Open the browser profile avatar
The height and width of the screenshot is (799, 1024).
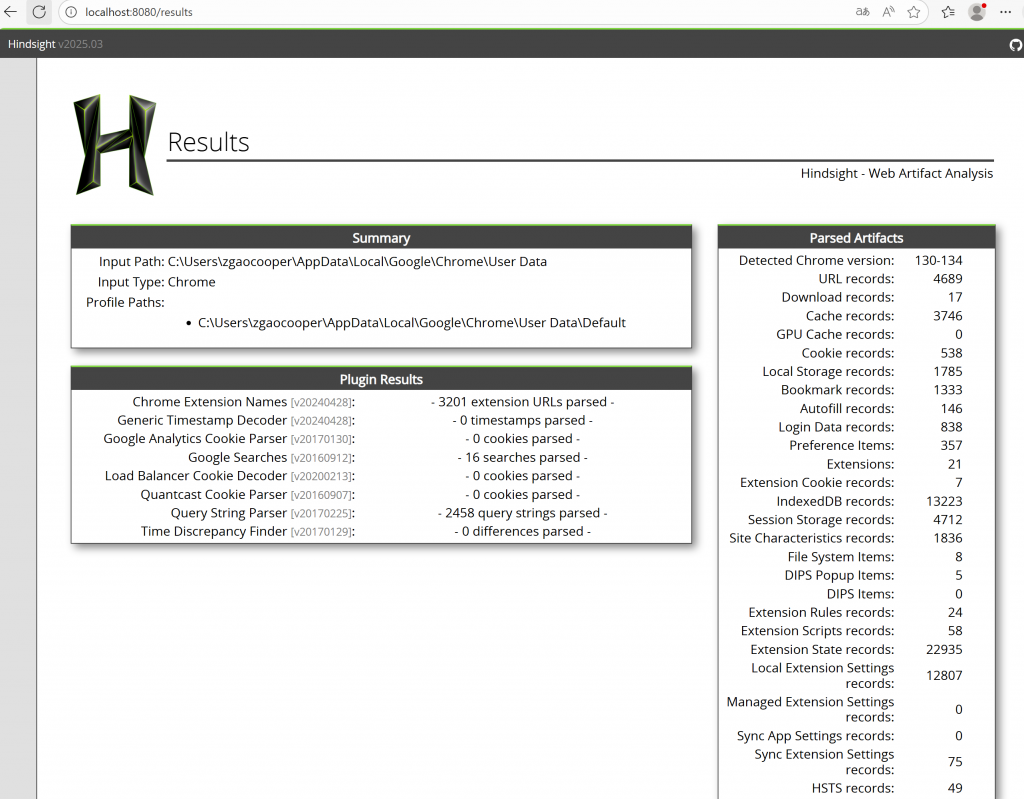tap(977, 12)
